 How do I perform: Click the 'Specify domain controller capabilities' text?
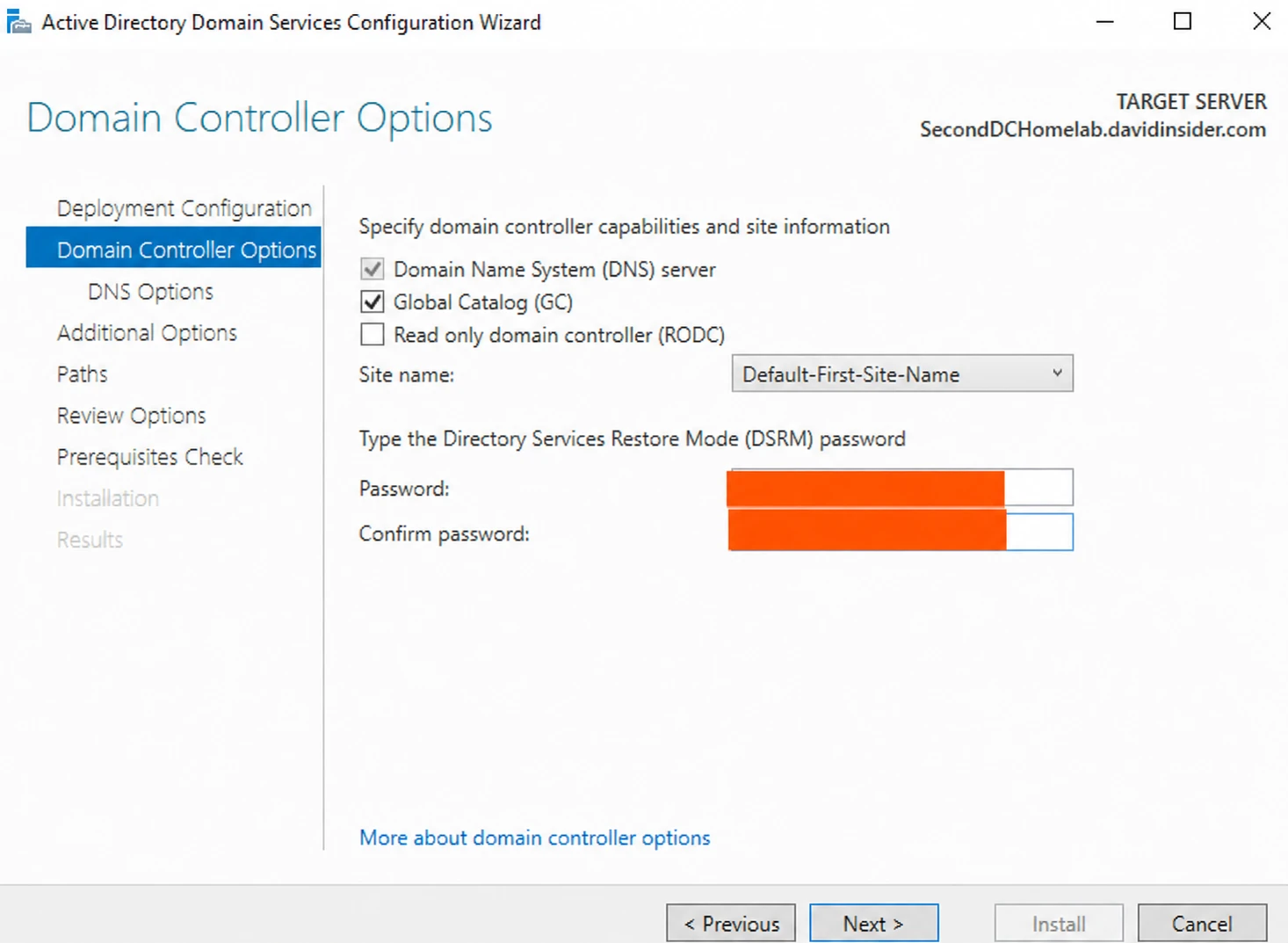[624, 227]
